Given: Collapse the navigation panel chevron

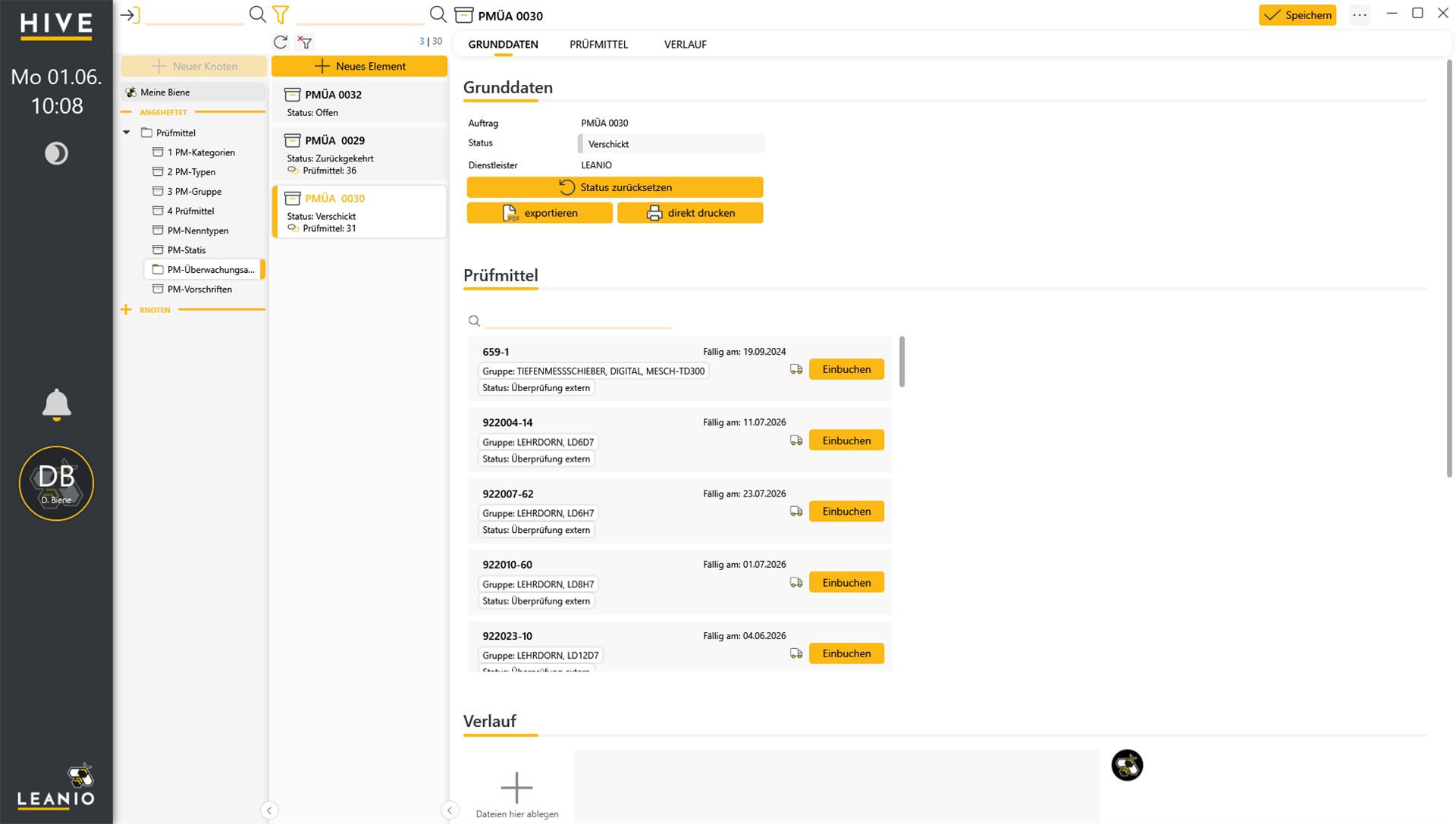Looking at the screenshot, I should pyautogui.click(x=269, y=810).
